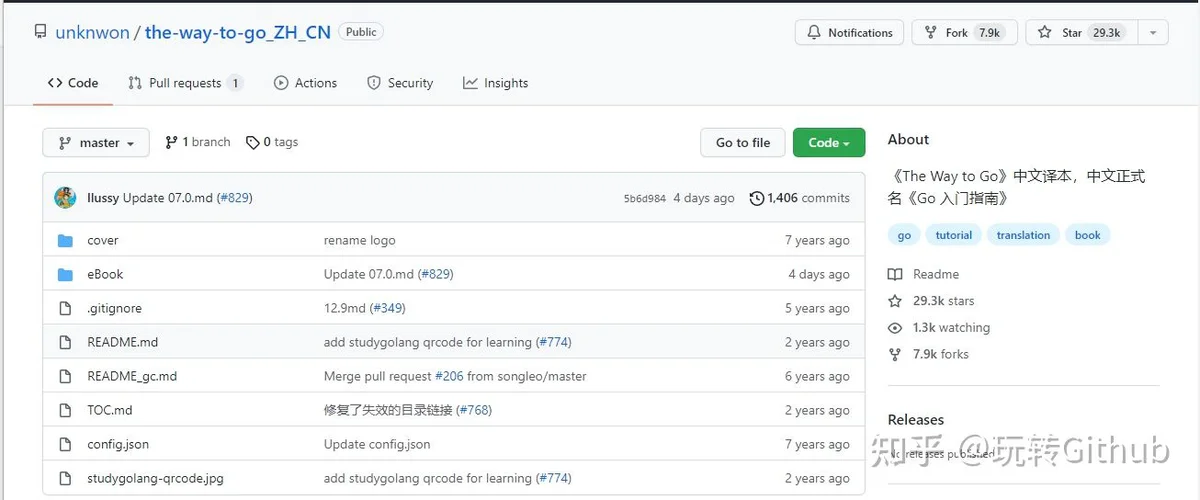This screenshot has height=500, width=1200.
Task: Click the file icon for .gitignore
Action: pos(66,308)
